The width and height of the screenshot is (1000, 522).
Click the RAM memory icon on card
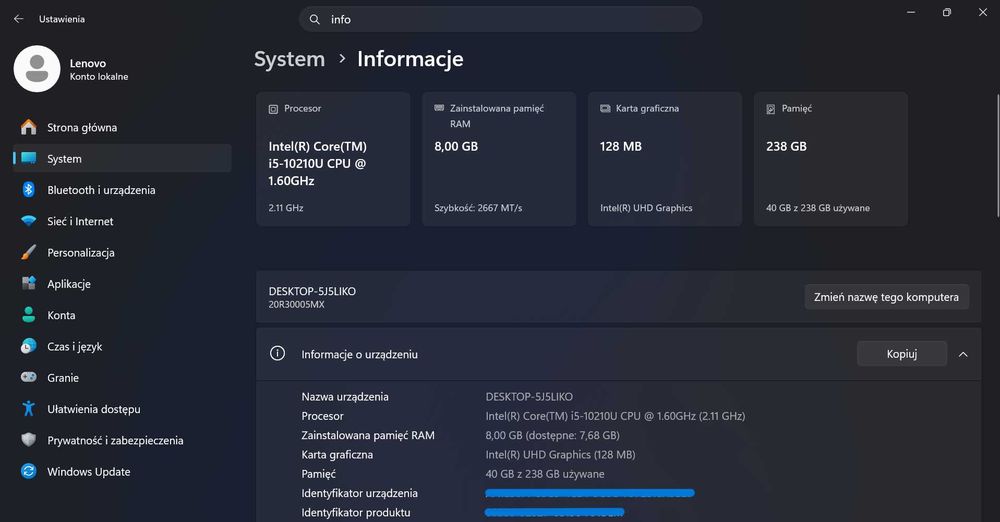439,108
